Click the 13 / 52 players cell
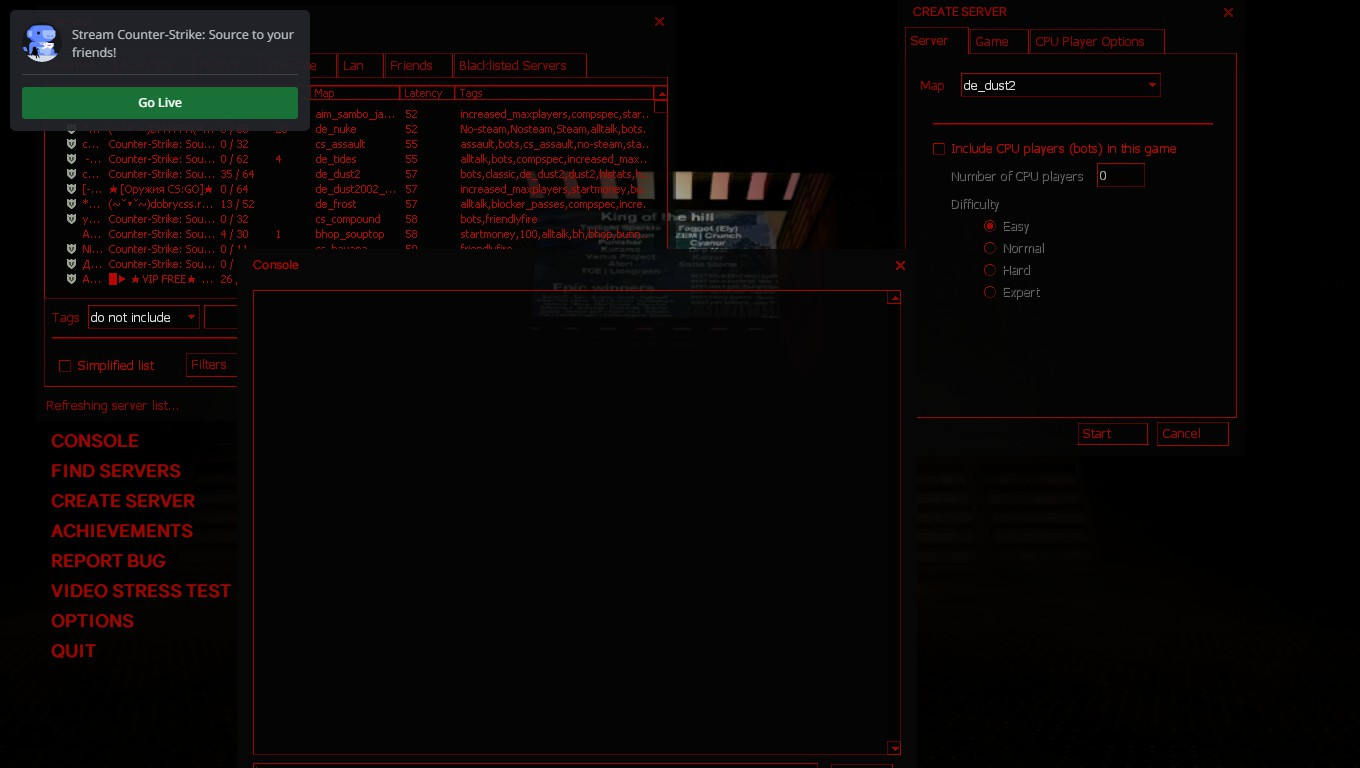Viewport: 1360px width, 768px height. click(237, 204)
